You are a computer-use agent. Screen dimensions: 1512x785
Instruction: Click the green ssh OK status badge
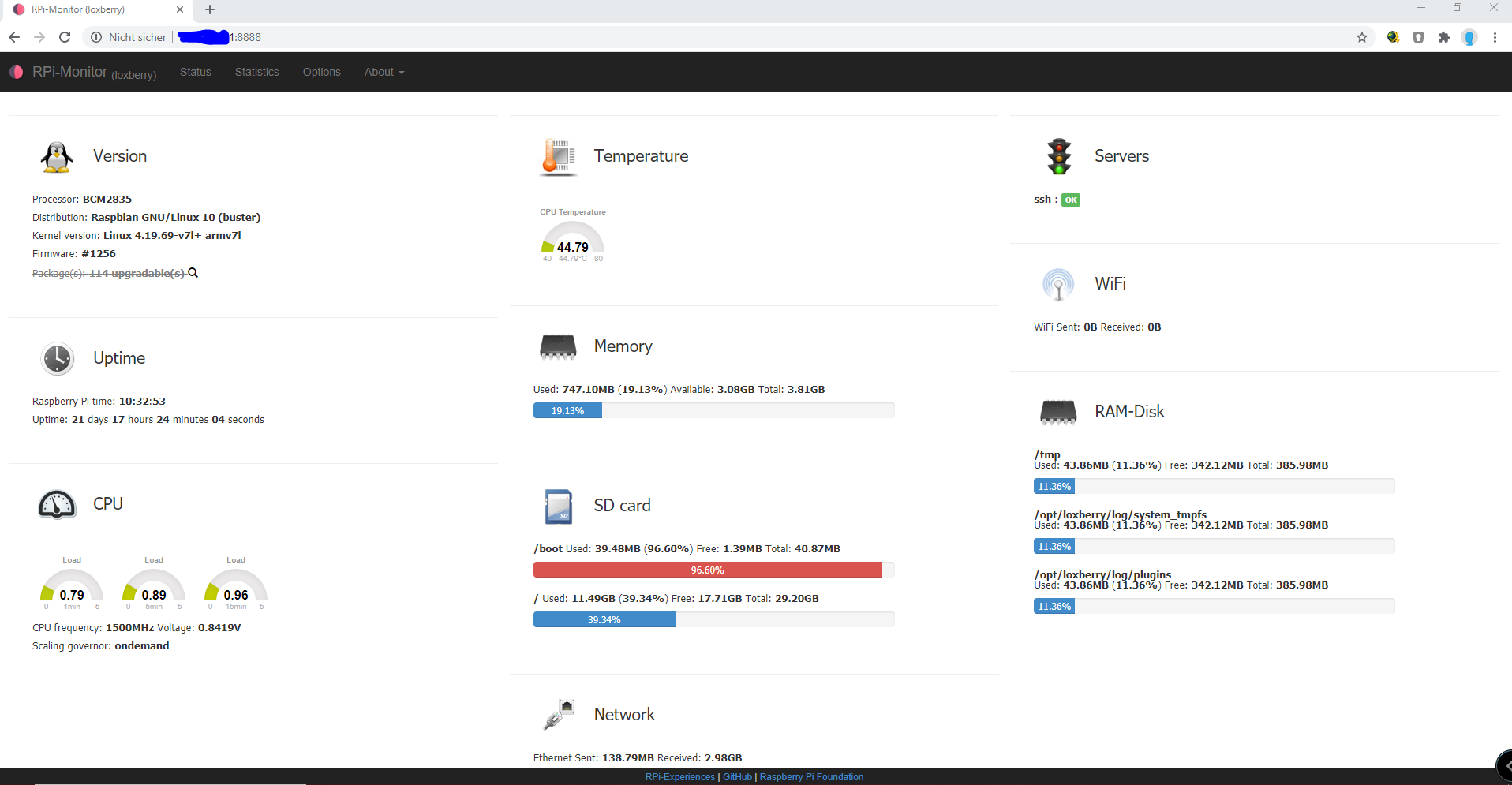1071,200
